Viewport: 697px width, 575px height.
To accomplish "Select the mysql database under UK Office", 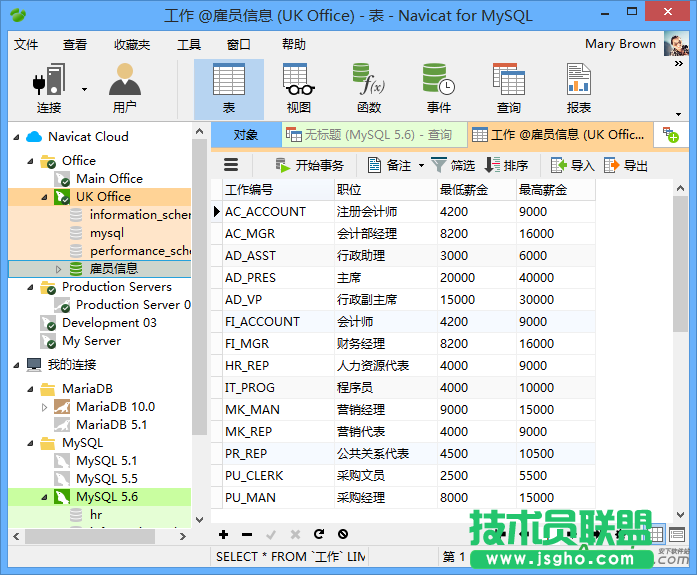I will [107, 233].
